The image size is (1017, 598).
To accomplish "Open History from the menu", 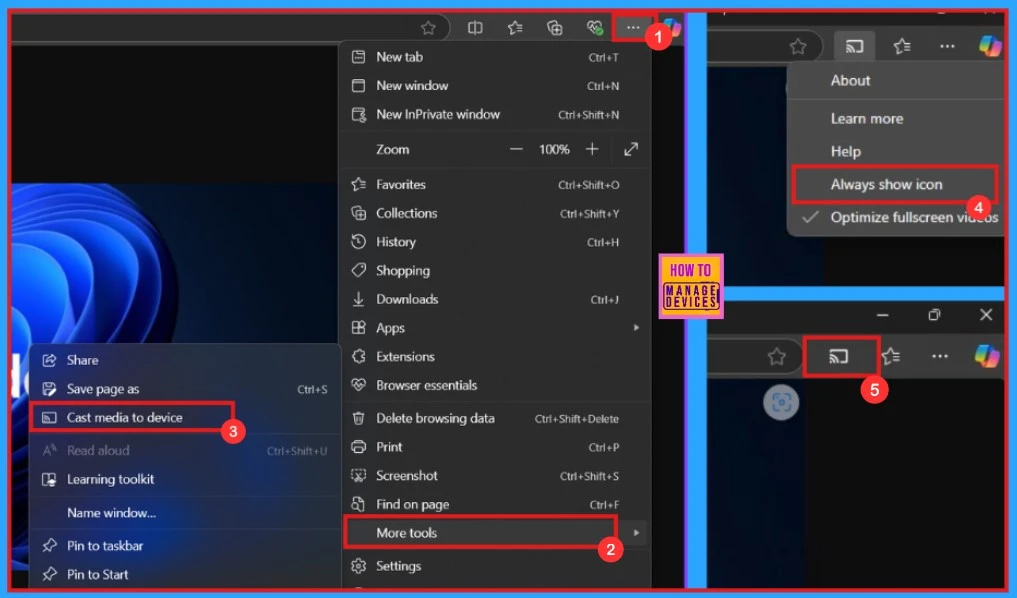I will pyautogui.click(x=495, y=242).
